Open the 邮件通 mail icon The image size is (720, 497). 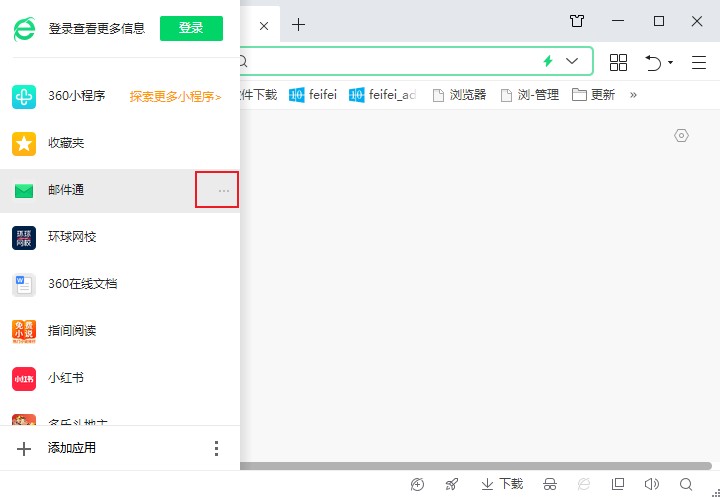(x=24, y=191)
